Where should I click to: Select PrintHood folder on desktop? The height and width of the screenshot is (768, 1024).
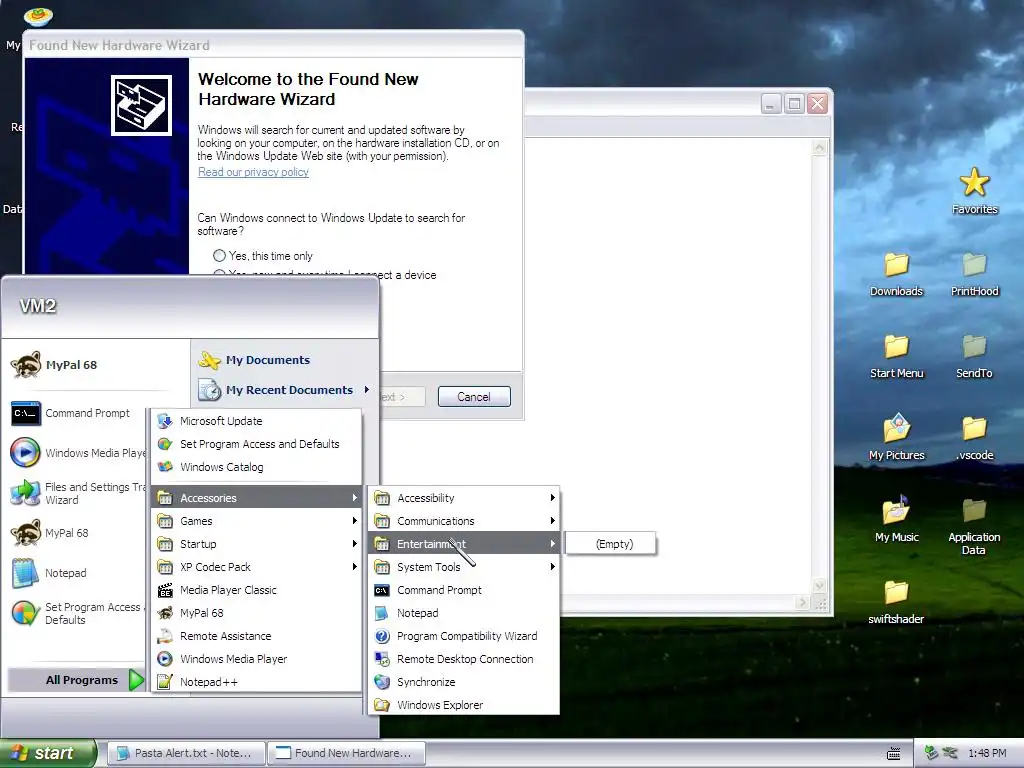974,273
